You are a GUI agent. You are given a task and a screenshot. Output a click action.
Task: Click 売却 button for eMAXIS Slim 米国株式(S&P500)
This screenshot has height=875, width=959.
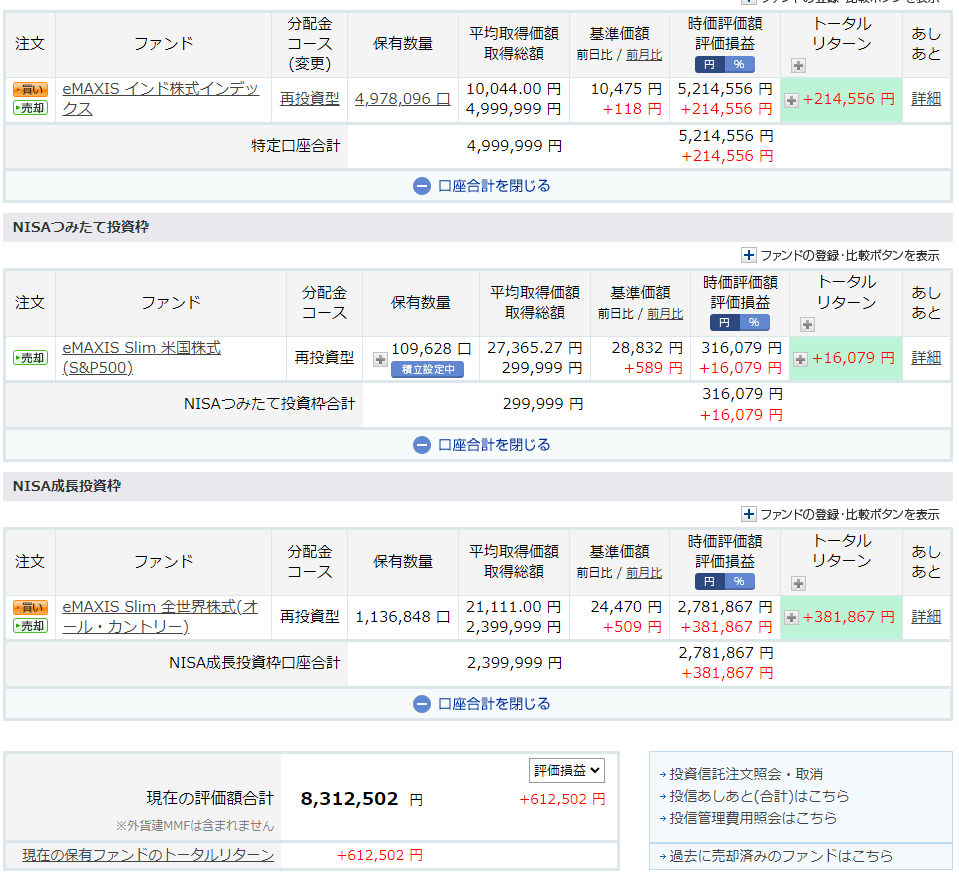(30, 358)
